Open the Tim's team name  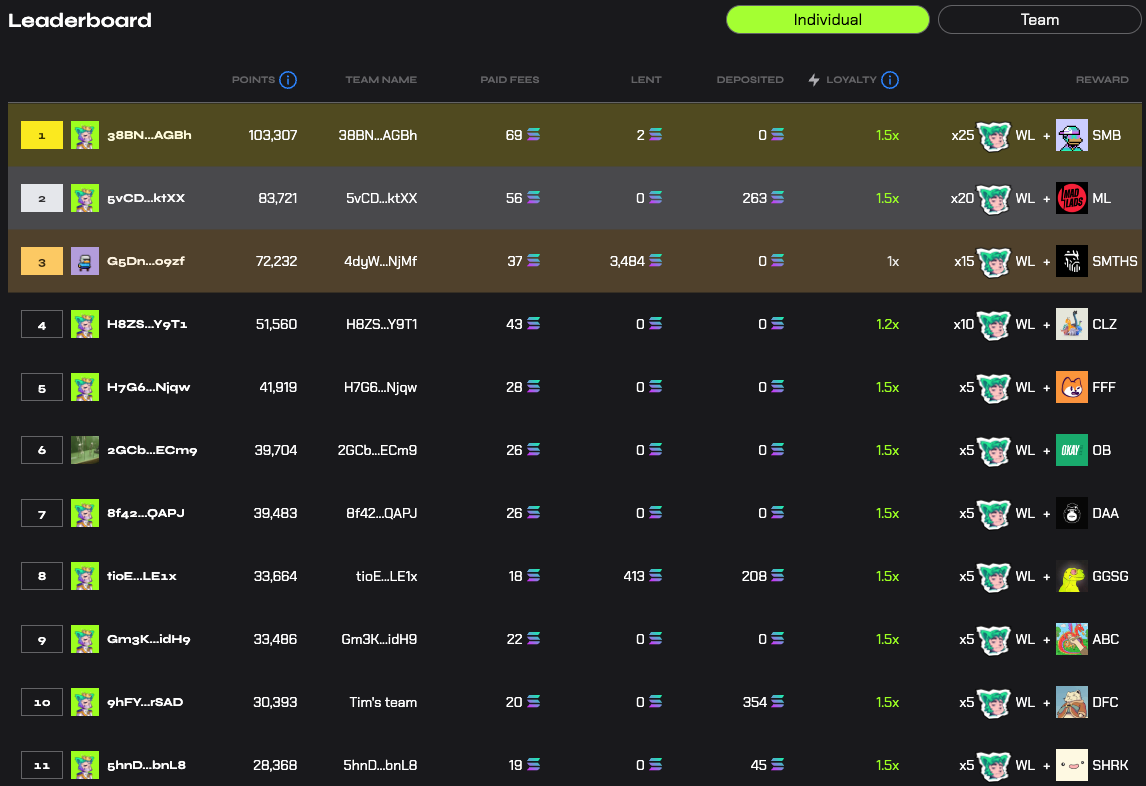click(383, 702)
